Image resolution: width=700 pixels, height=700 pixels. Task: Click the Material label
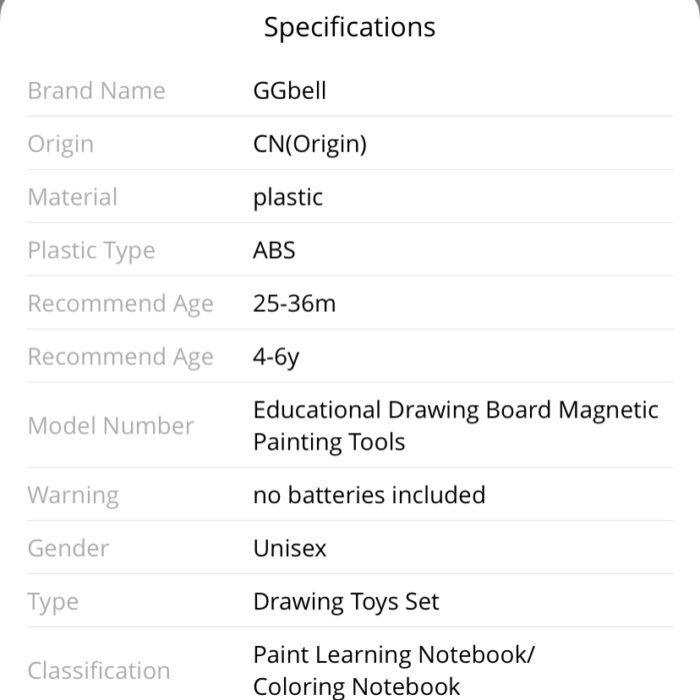73,197
